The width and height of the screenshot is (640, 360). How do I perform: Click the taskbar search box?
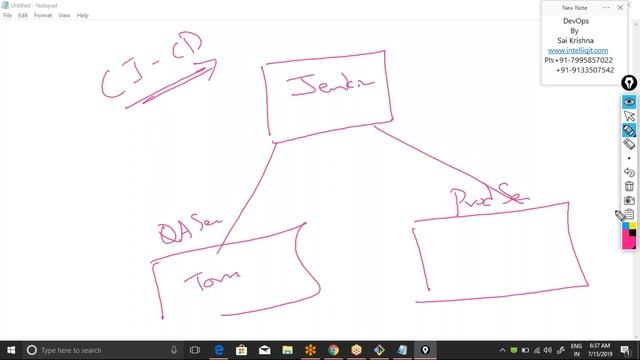(102, 350)
